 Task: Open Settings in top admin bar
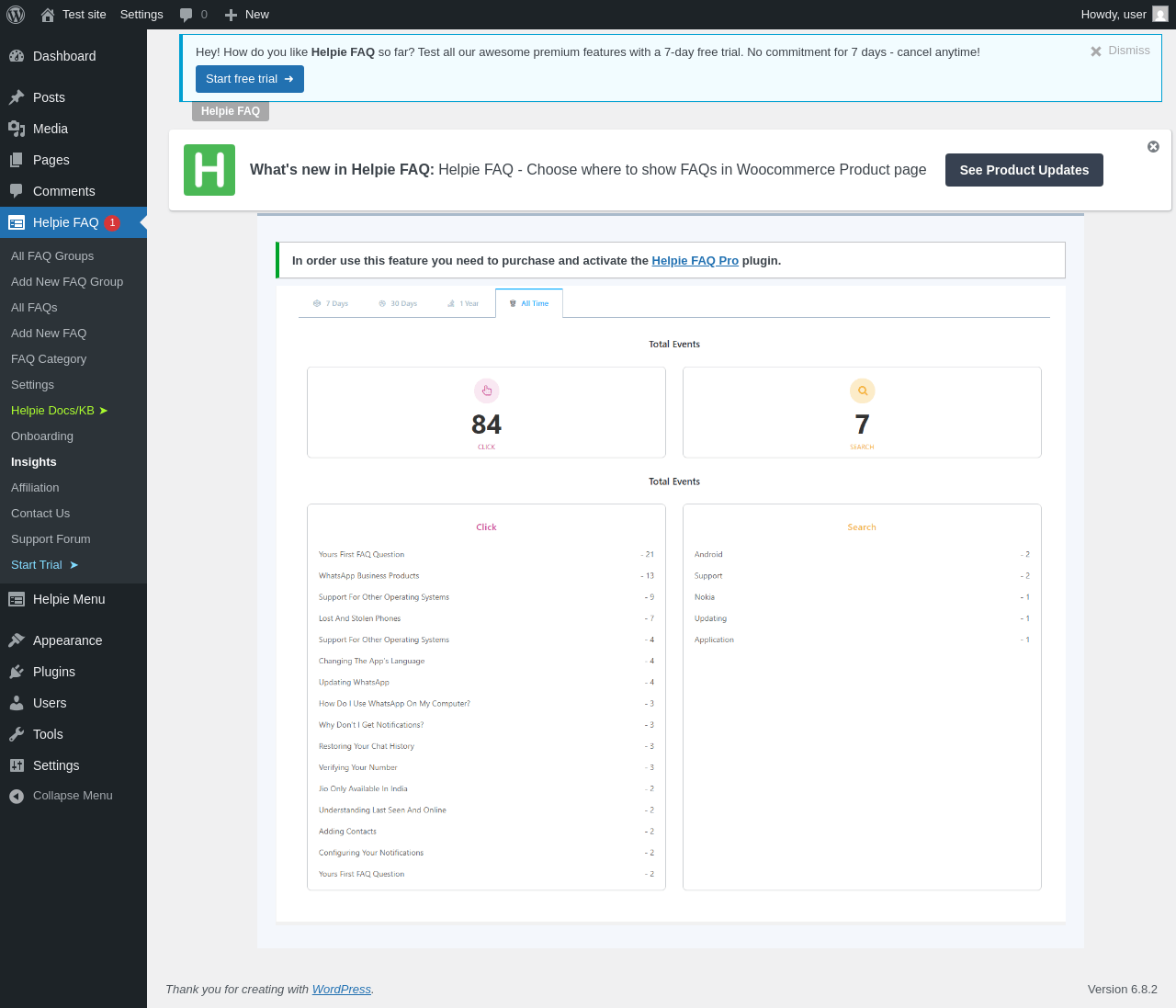141,15
